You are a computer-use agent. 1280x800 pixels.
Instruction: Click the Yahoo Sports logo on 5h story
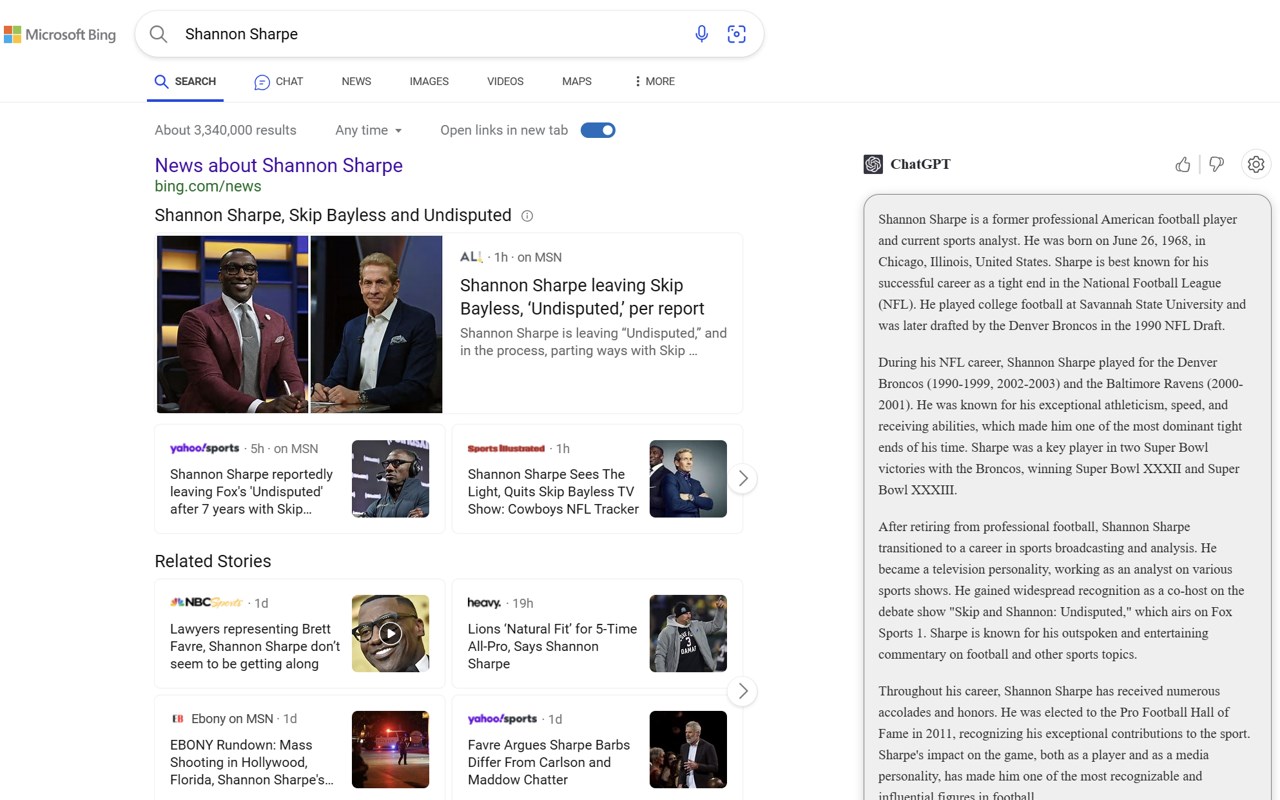205,448
